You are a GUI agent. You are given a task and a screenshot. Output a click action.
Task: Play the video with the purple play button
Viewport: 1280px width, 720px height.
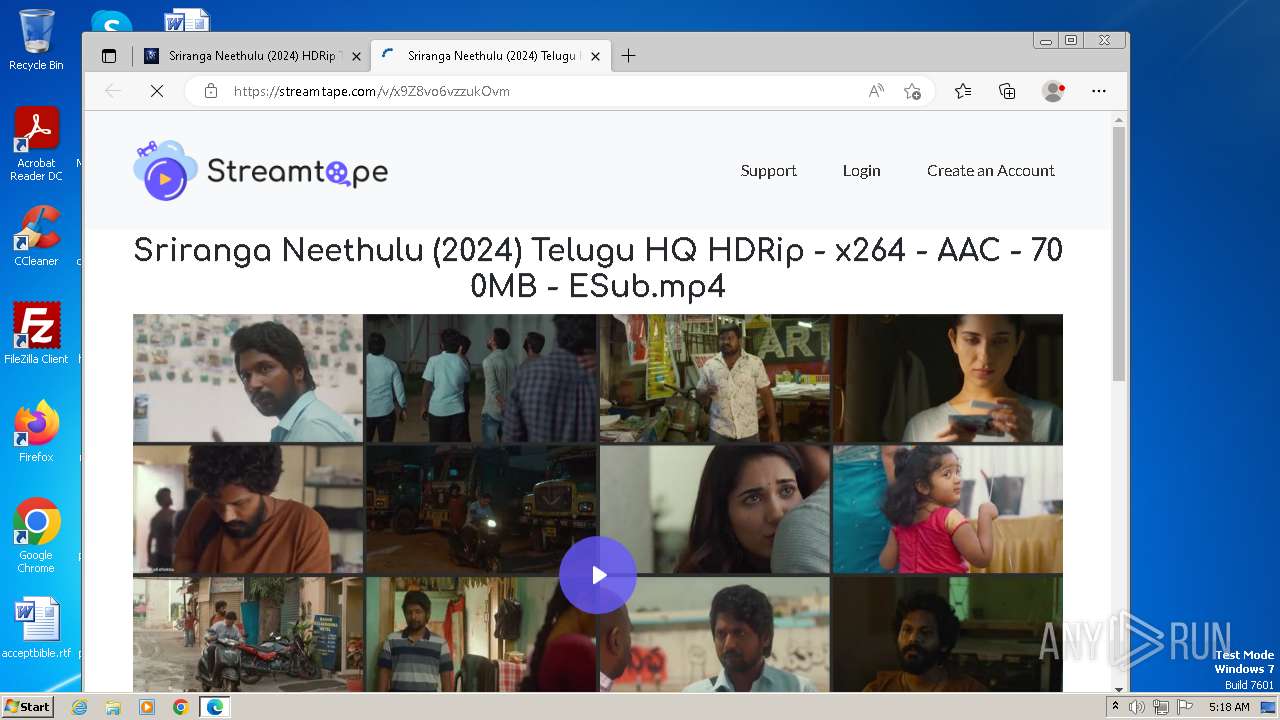[x=598, y=575]
